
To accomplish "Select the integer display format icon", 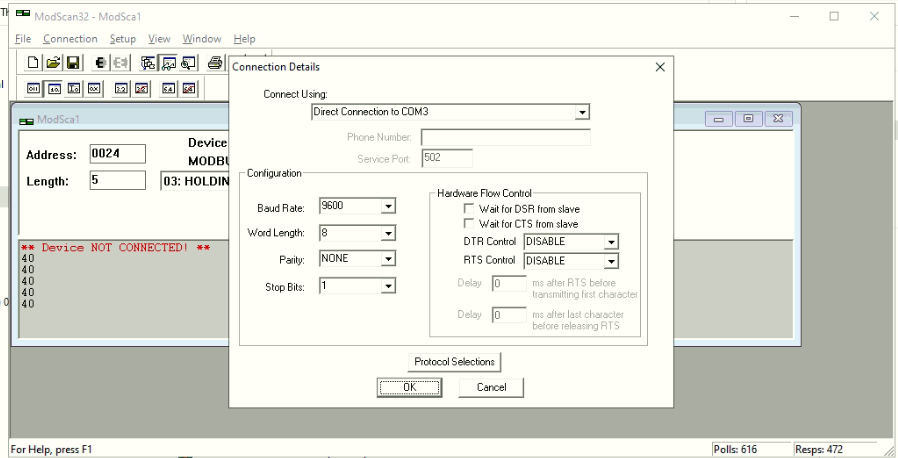I will (74, 89).
